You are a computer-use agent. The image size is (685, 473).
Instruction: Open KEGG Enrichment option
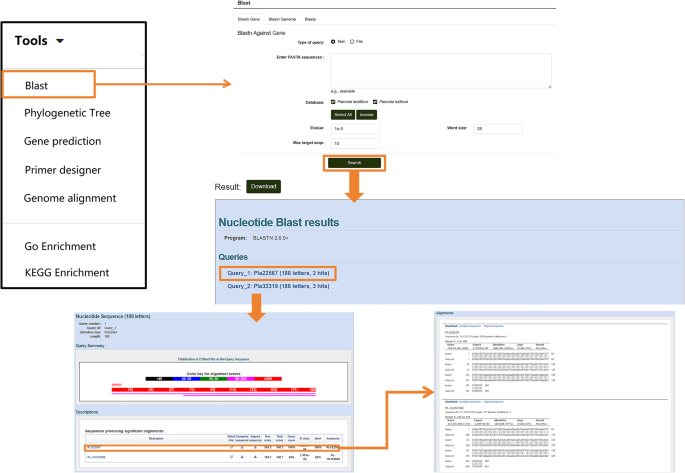67,272
